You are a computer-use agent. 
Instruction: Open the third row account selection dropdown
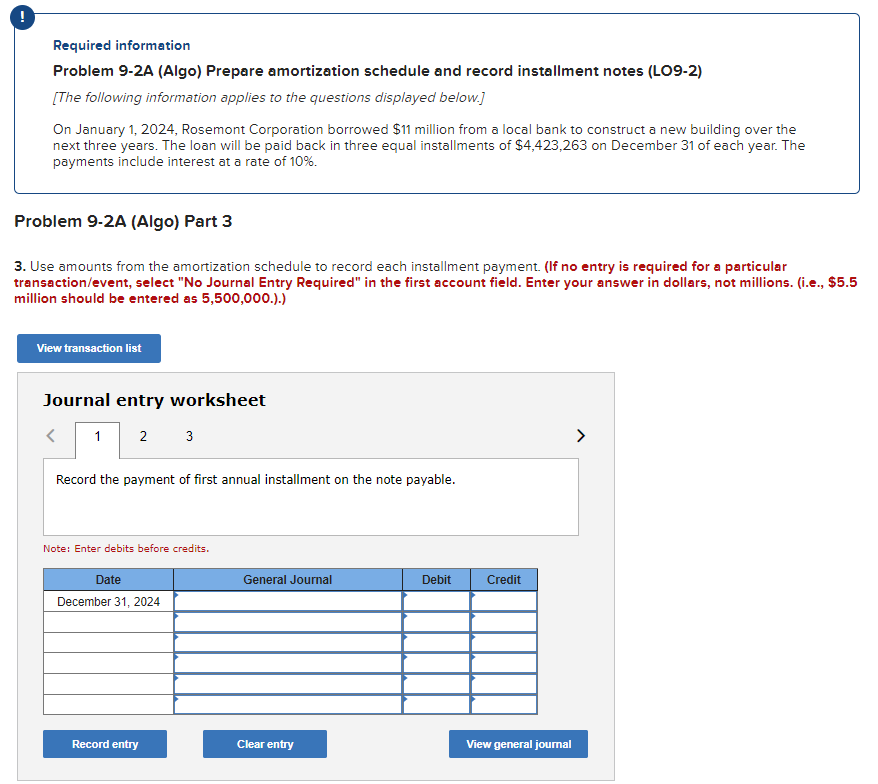(x=287, y=641)
